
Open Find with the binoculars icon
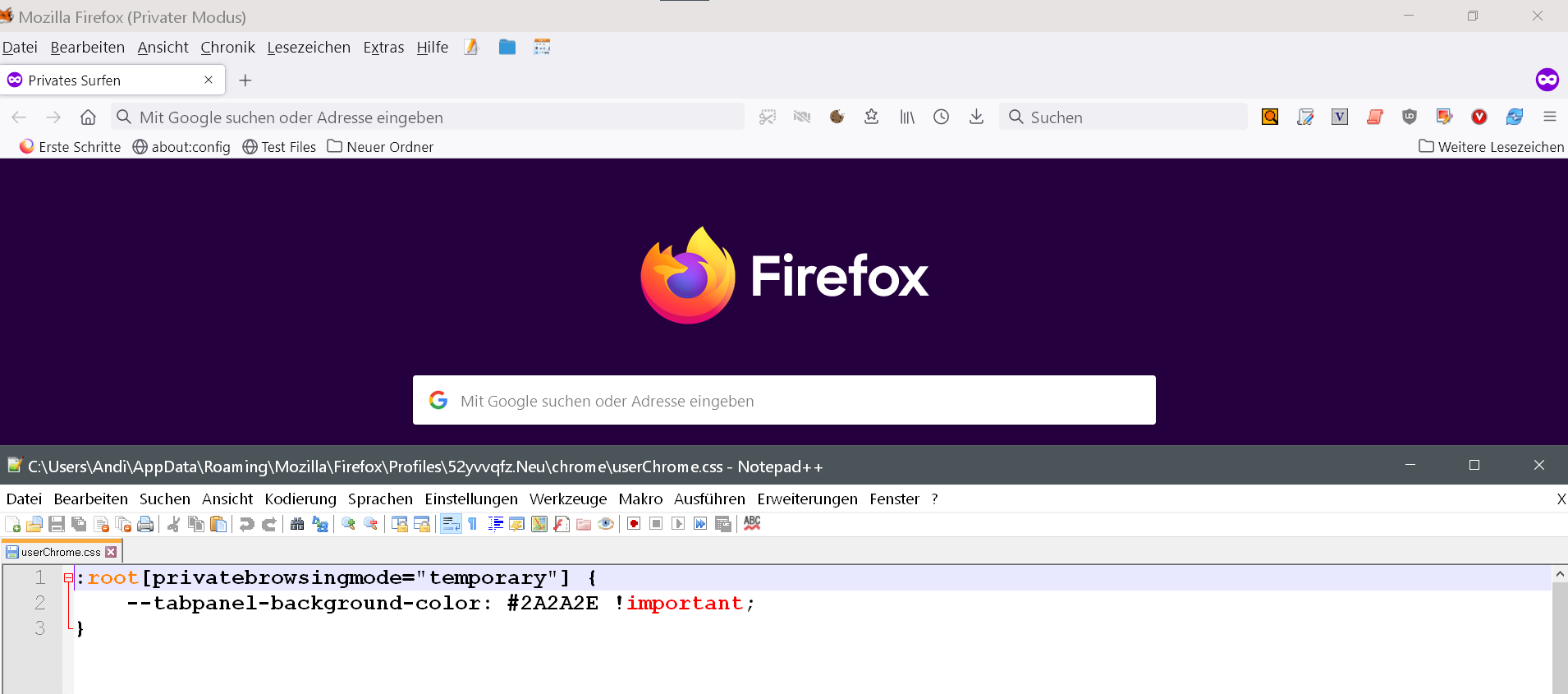pos(297,524)
